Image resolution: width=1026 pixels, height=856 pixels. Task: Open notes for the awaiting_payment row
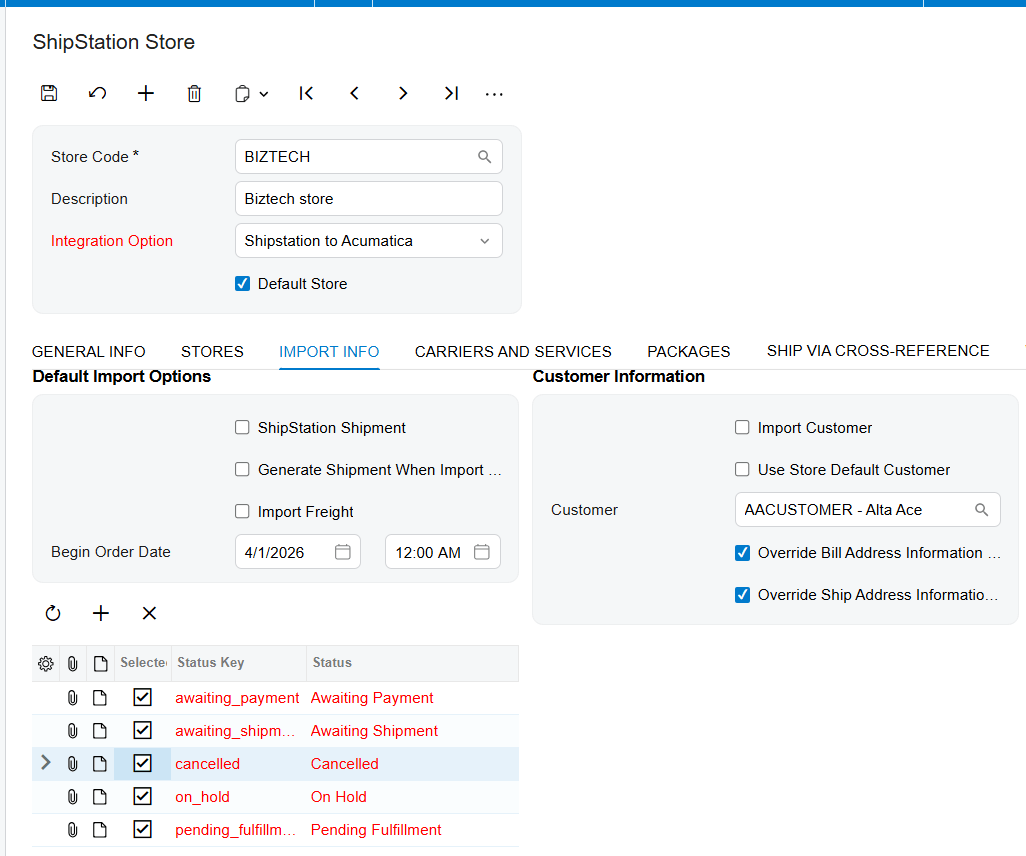coord(100,698)
